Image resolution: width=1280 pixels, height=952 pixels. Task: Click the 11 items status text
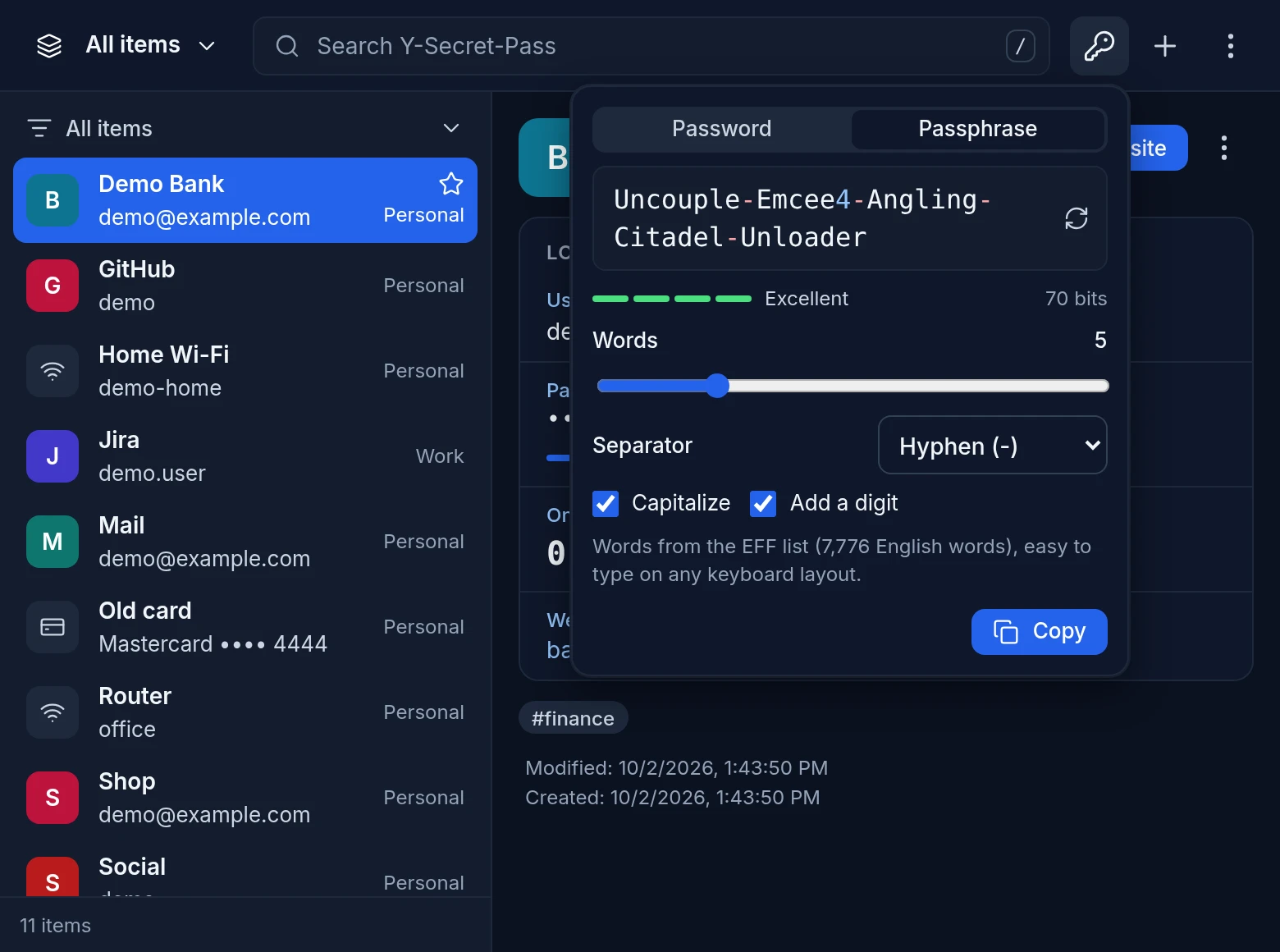click(56, 926)
